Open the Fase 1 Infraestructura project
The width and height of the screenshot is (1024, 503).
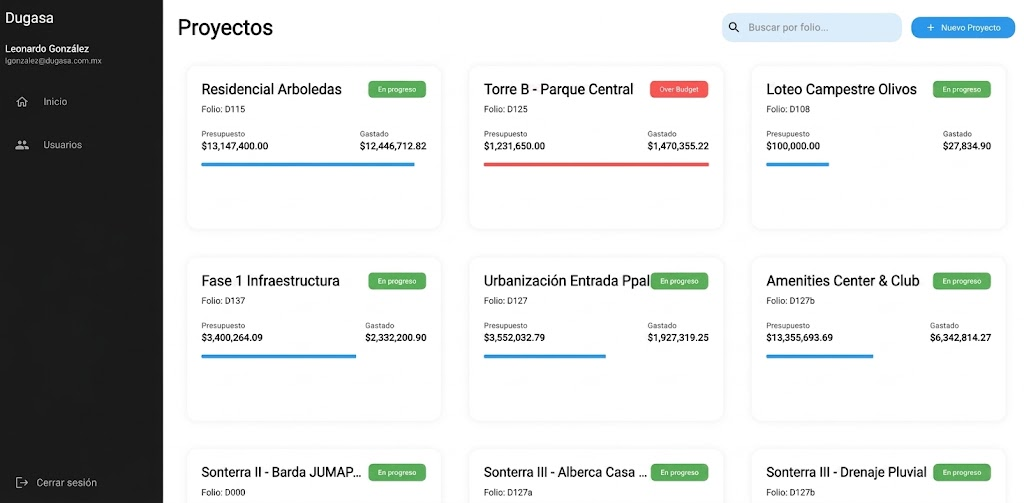tap(270, 281)
